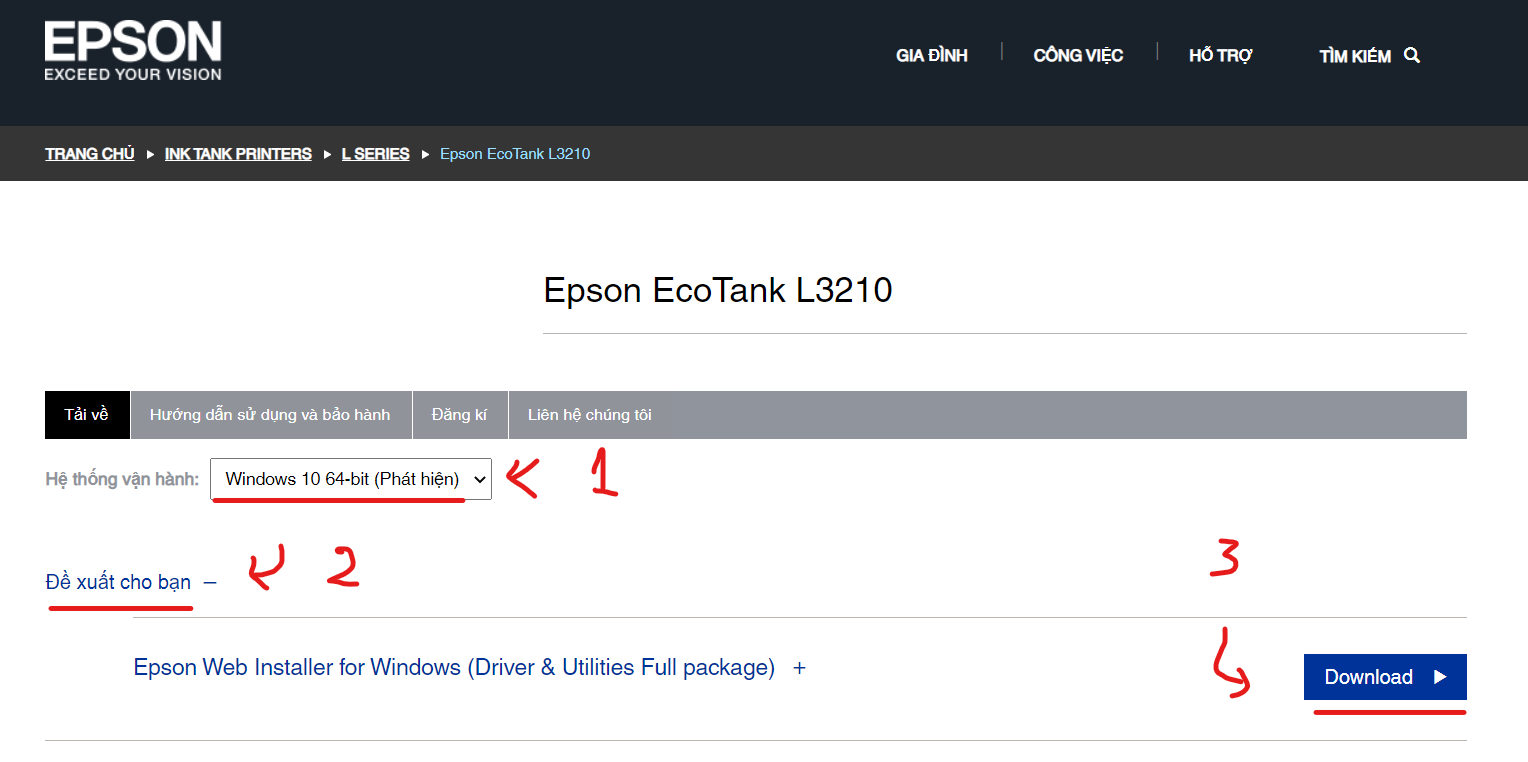The height and width of the screenshot is (762, 1528).
Task: Select the Tải về tab
Action: pyautogui.click(x=87, y=415)
